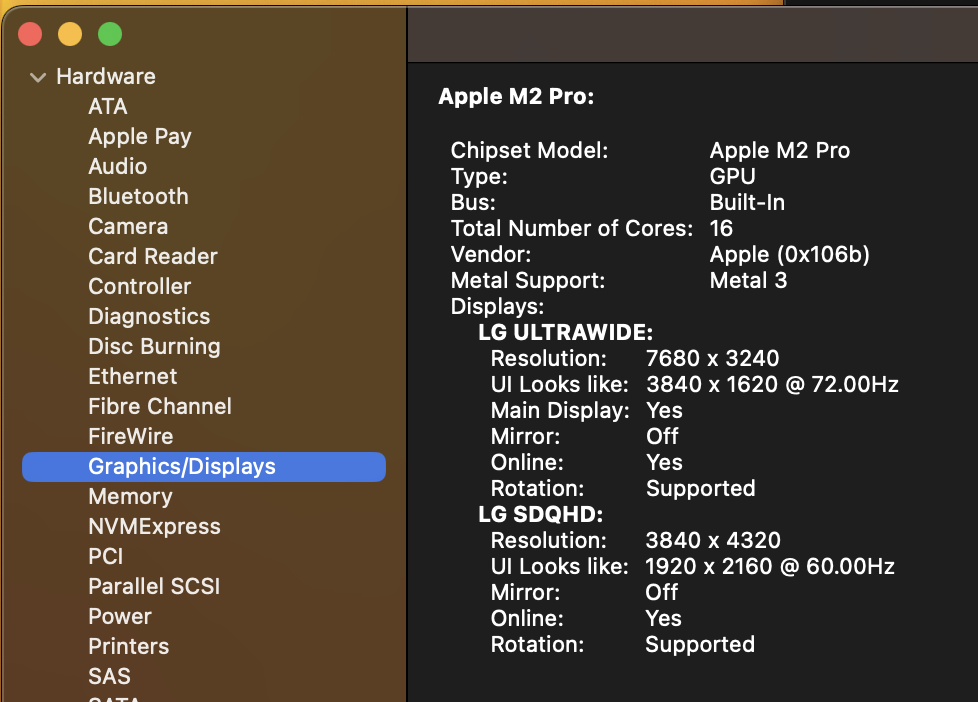Click the 'Apple M2 Pro:' heading

pyautogui.click(x=516, y=96)
